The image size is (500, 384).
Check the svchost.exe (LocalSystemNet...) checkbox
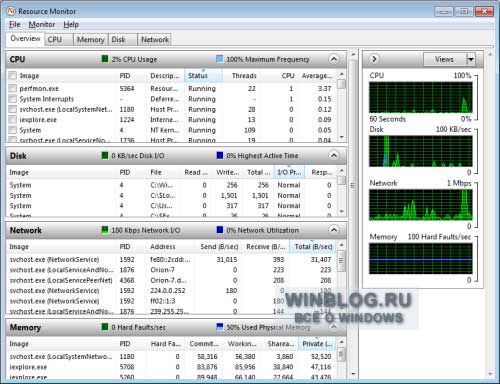click(13, 109)
